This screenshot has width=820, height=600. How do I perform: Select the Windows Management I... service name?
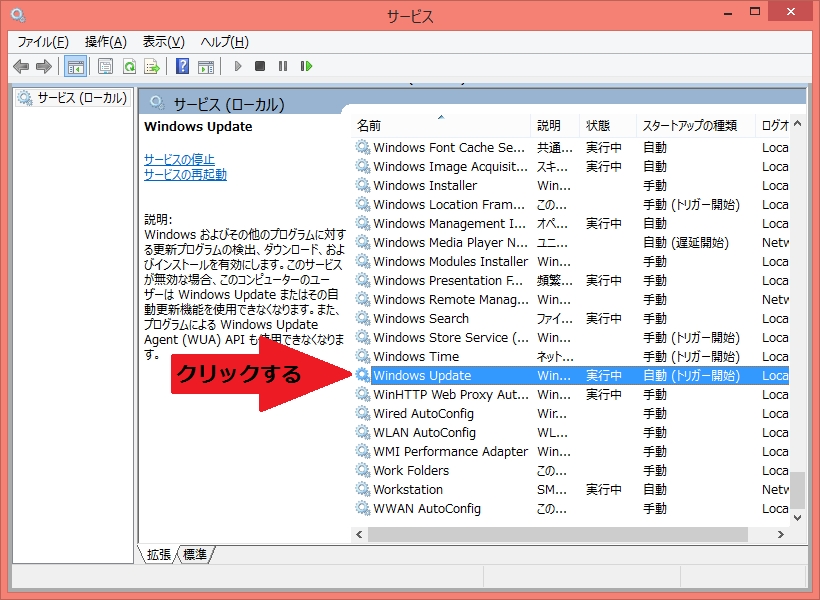[449, 223]
